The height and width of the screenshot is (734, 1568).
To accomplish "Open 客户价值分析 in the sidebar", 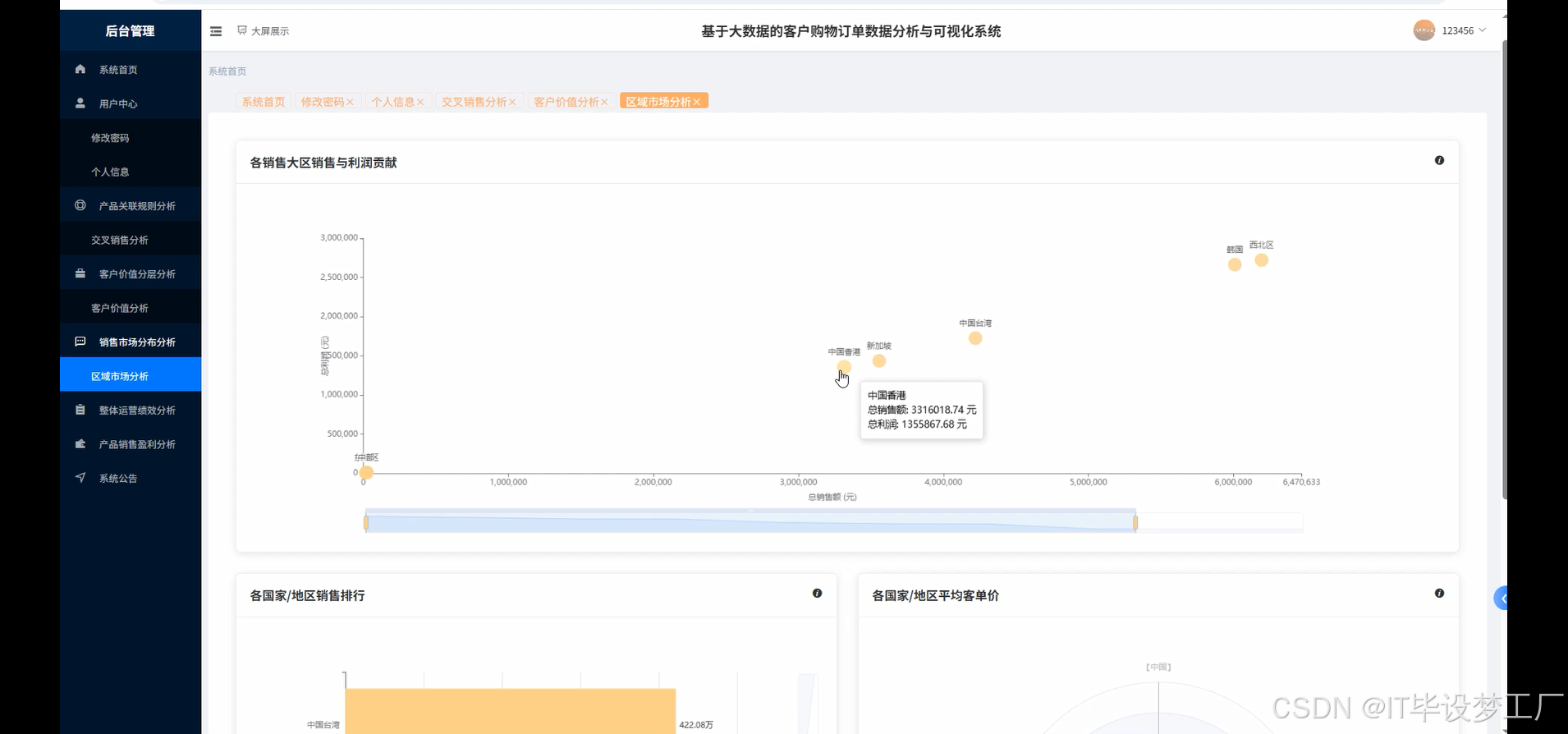I will coord(131,308).
